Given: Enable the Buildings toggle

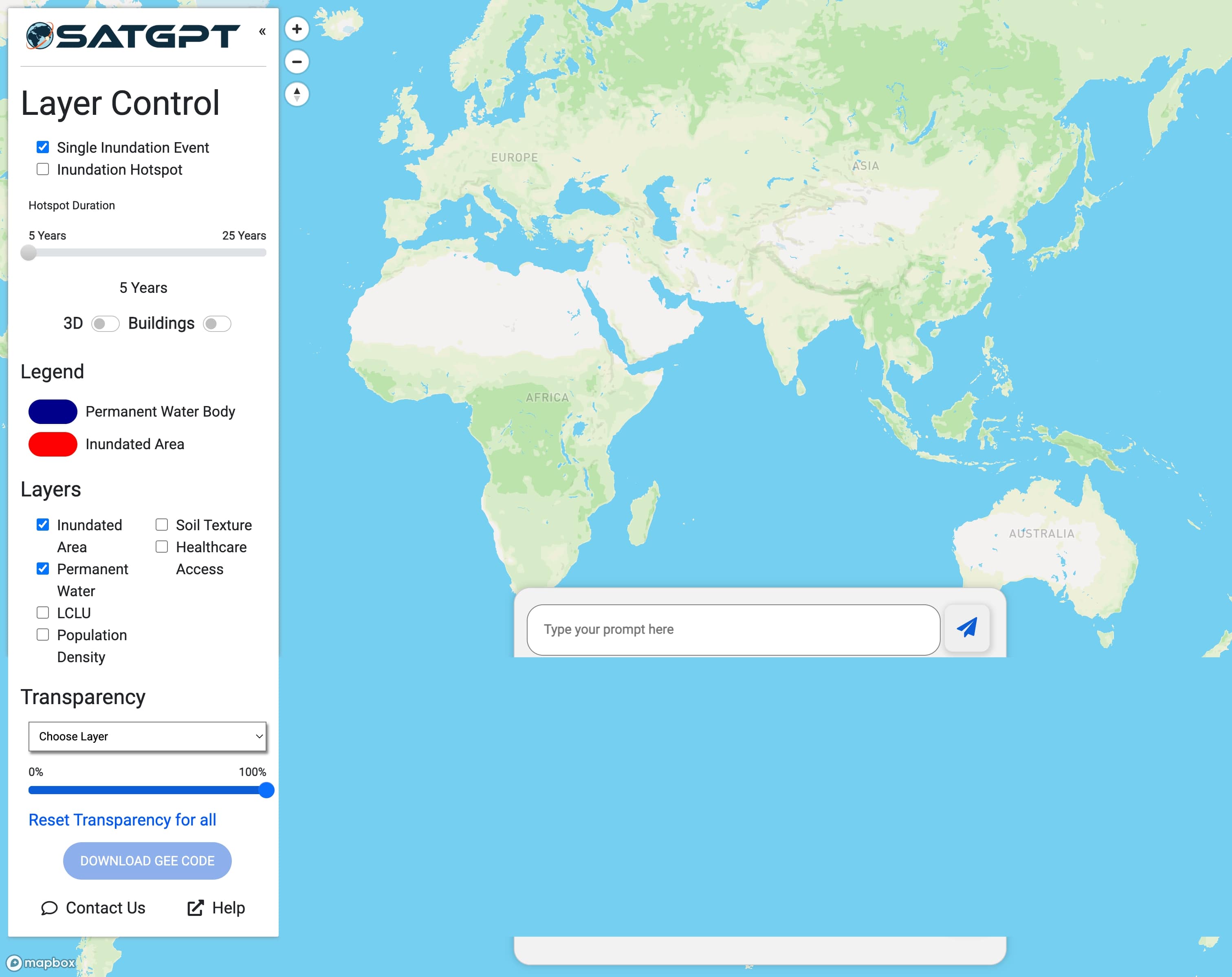Looking at the screenshot, I should (x=217, y=323).
